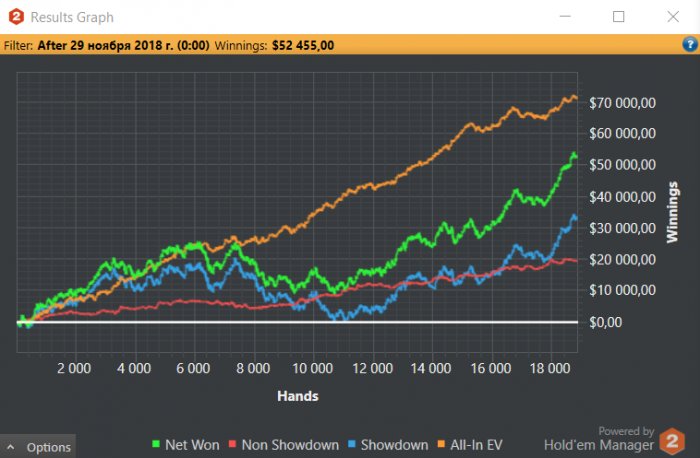Select the All-In EV legend label

(476, 445)
